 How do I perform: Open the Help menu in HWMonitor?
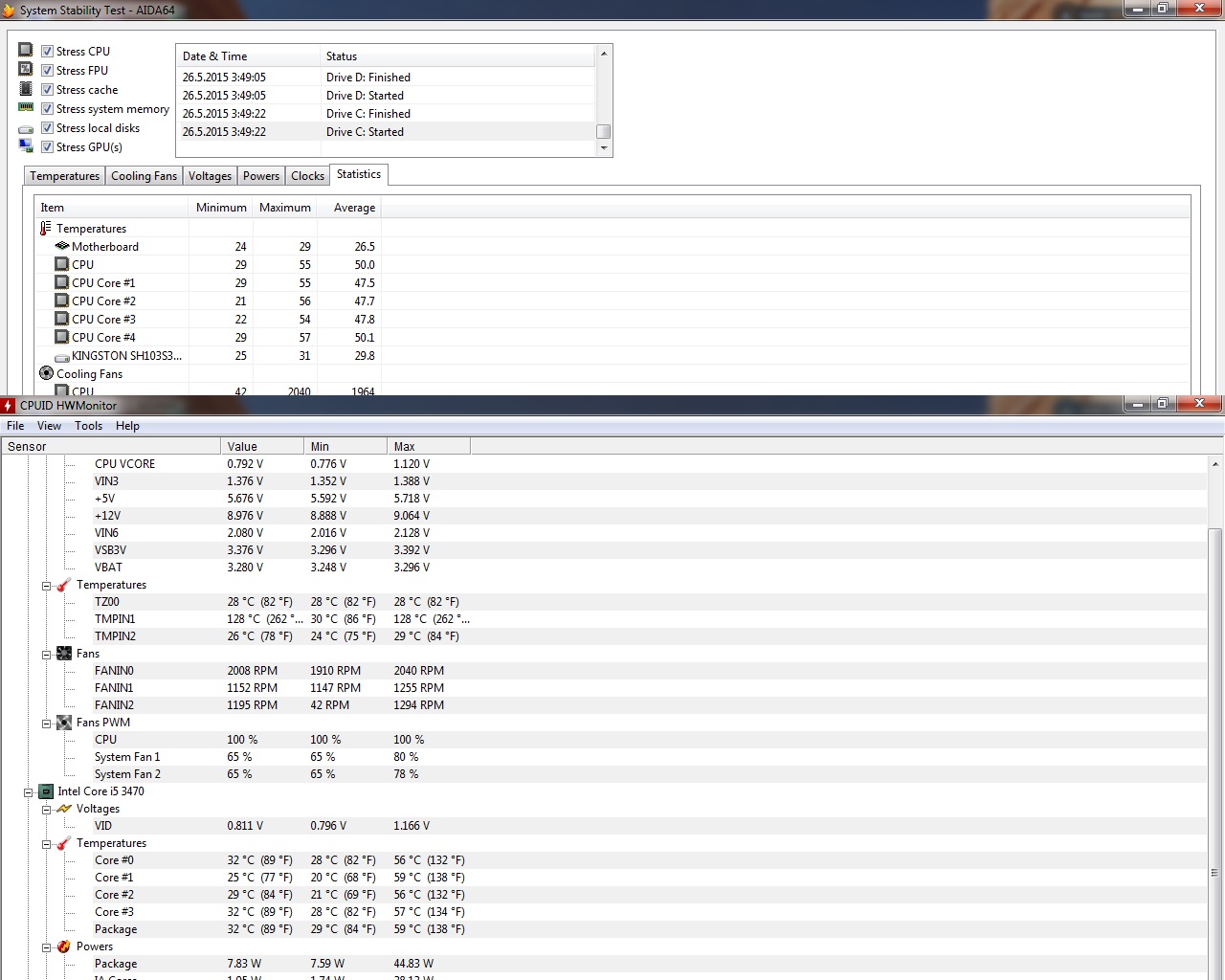click(x=127, y=426)
